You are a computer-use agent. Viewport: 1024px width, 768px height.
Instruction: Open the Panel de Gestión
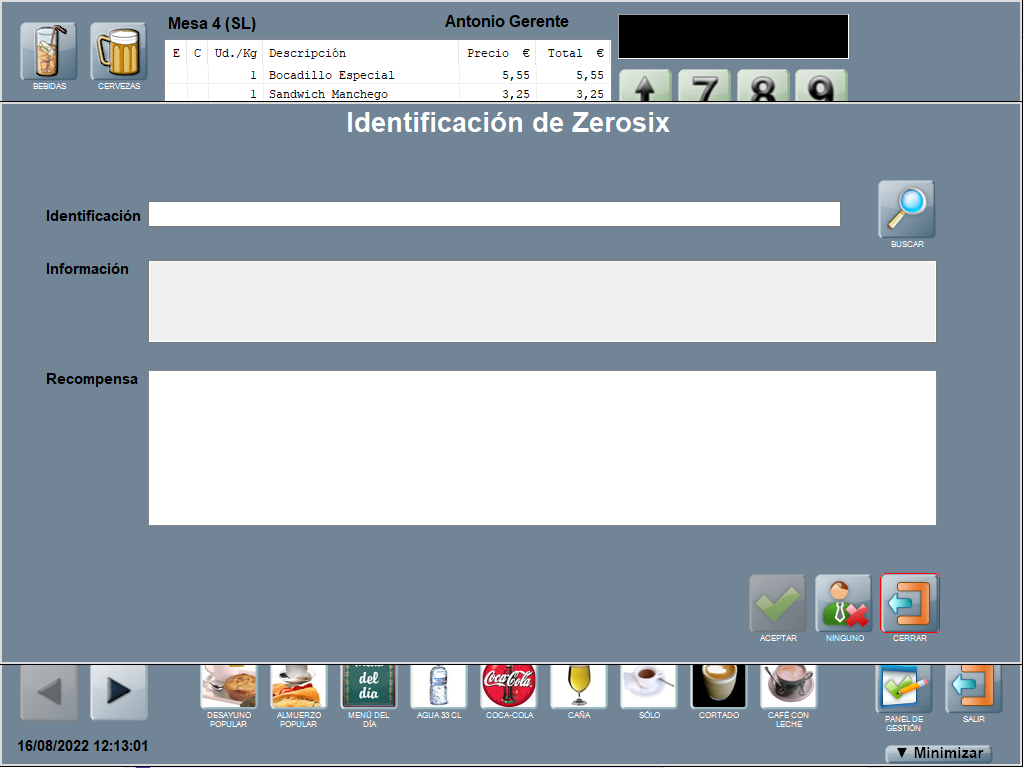click(903, 689)
